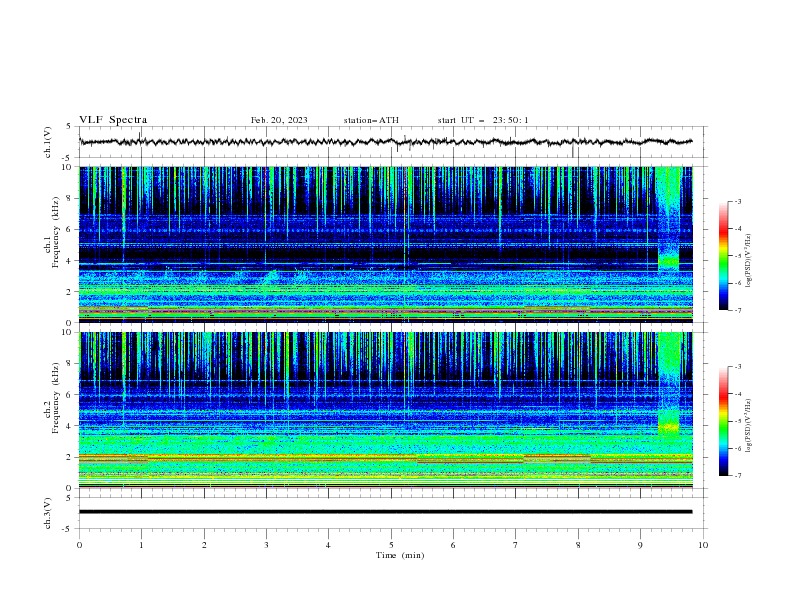Click the 4 kHz burst in ch.1 spectrogram

coord(668,262)
